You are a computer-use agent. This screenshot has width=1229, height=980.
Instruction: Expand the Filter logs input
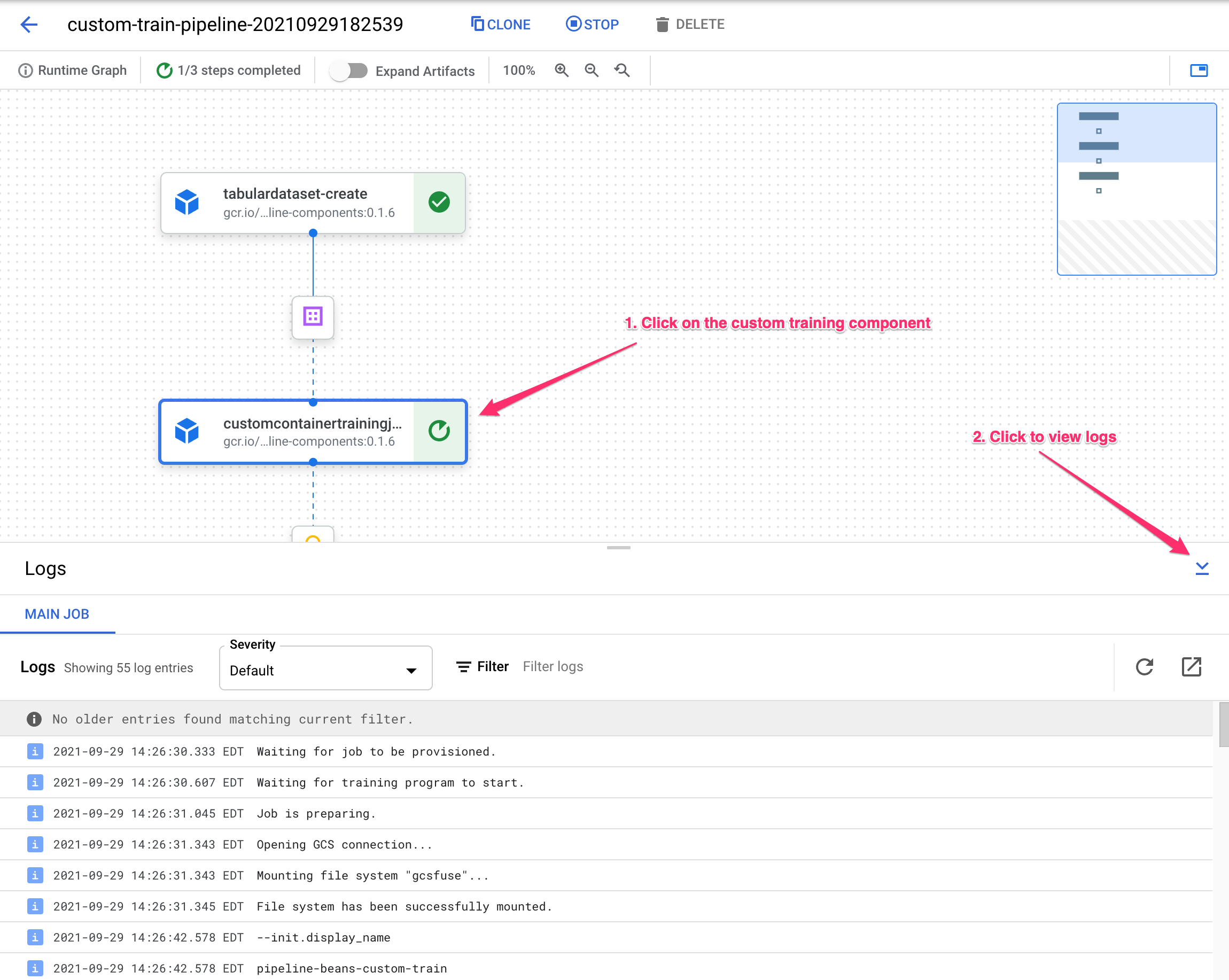pyautogui.click(x=553, y=666)
